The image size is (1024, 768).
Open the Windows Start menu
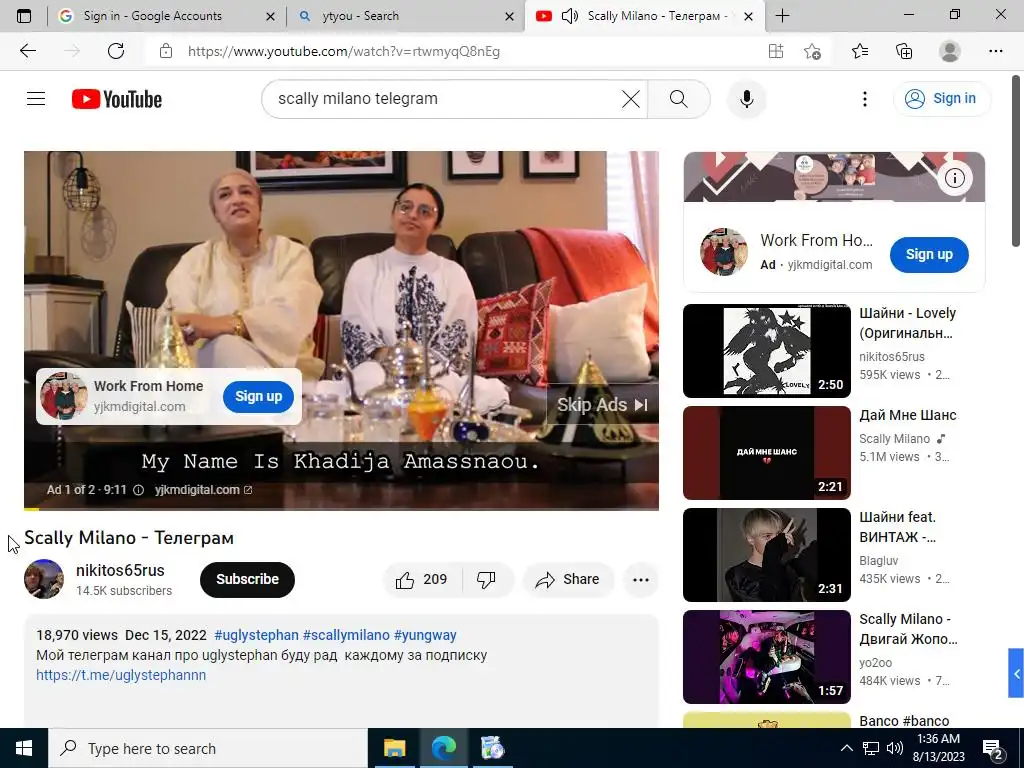point(24,748)
